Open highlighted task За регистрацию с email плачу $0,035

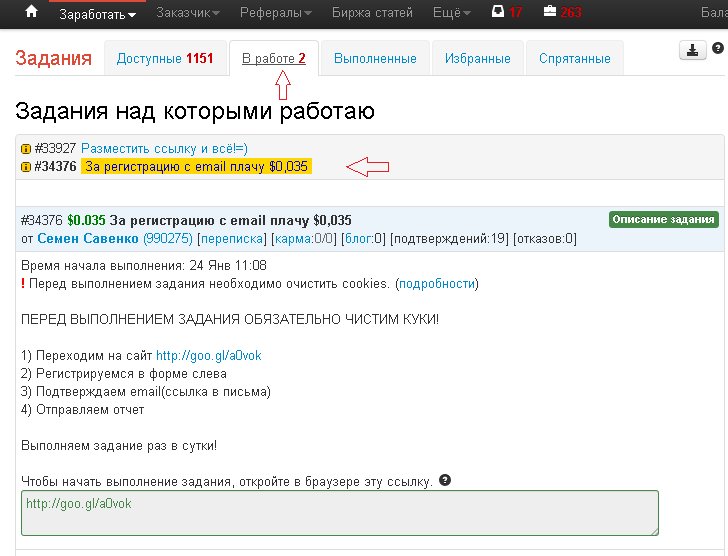(196, 166)
